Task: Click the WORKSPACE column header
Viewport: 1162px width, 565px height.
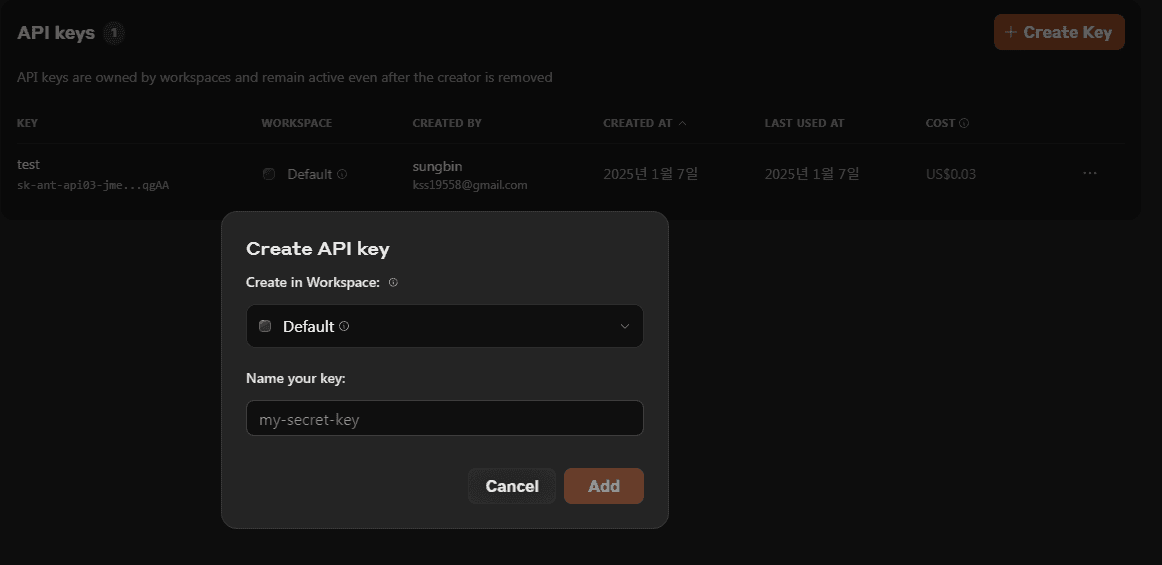Action: (x=296, y=123)
